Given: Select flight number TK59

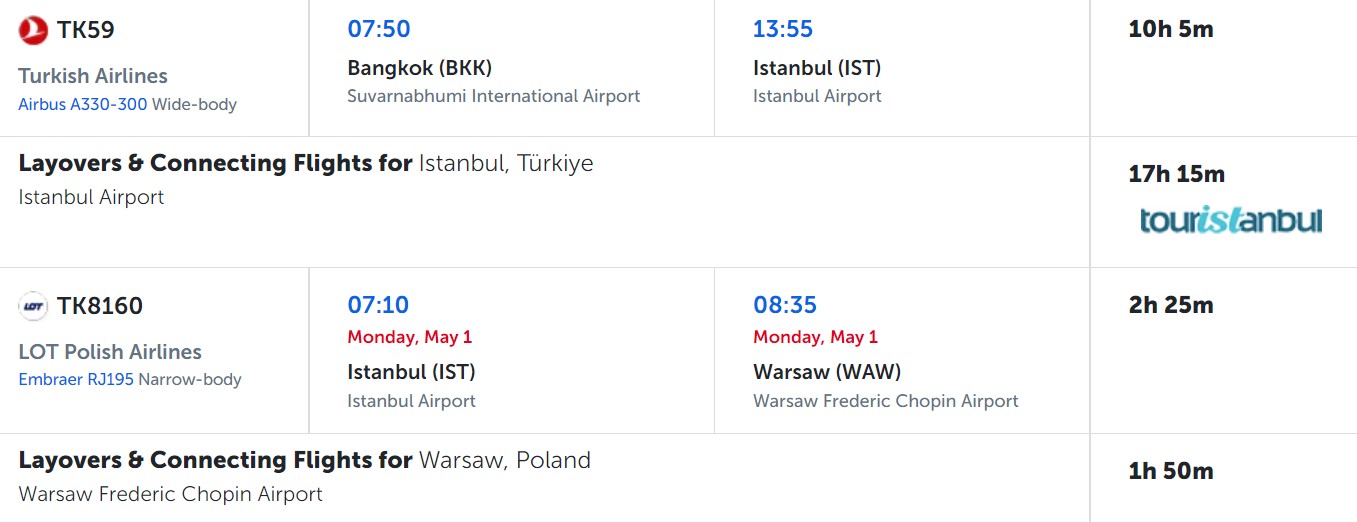Looking at the screenshot, I should coord(86,30).
